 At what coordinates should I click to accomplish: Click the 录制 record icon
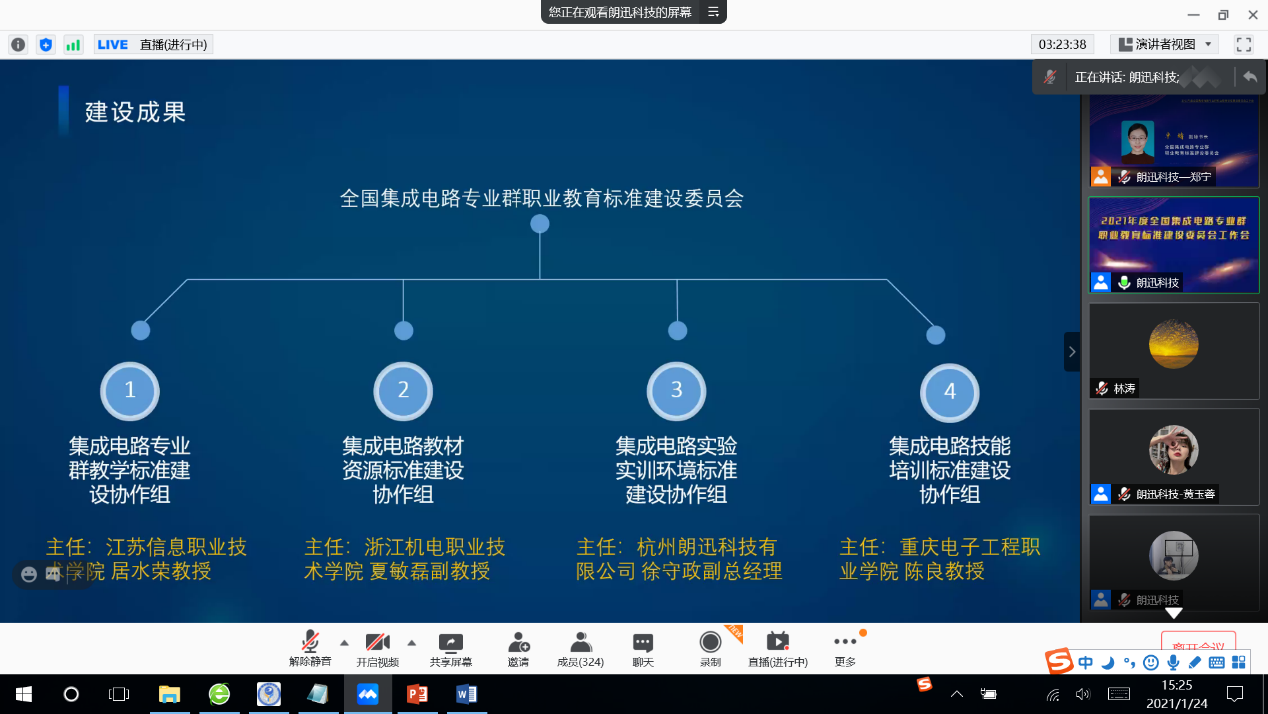coord(710,643)
